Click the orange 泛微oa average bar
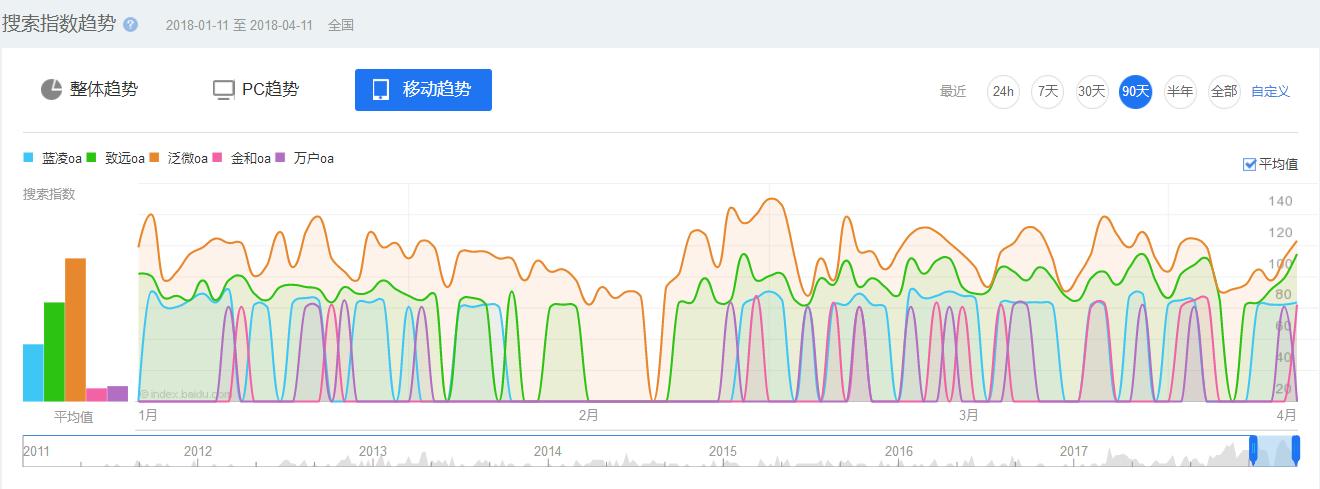Image resolution: width=1320 pixels, height=489 pixels. point(75,329)
